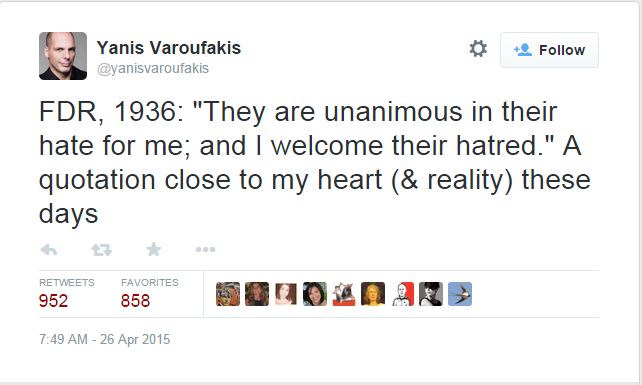Open avatar of dark-haired woman in teal
642x385 pixels.
[x=315, y=294]
